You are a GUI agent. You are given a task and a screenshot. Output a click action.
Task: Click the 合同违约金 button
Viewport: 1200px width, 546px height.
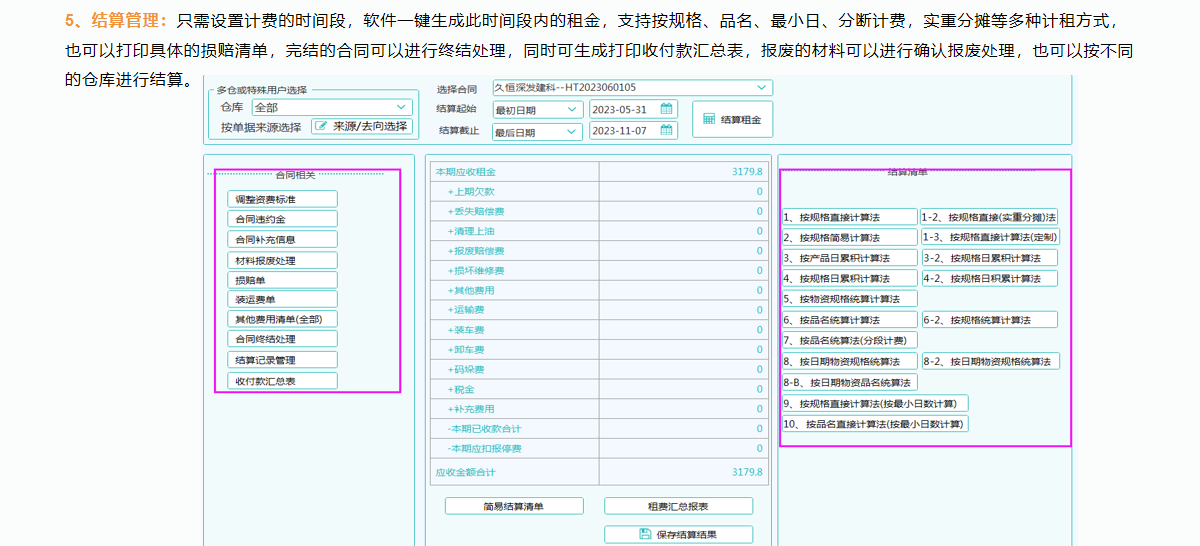point(282,219)
